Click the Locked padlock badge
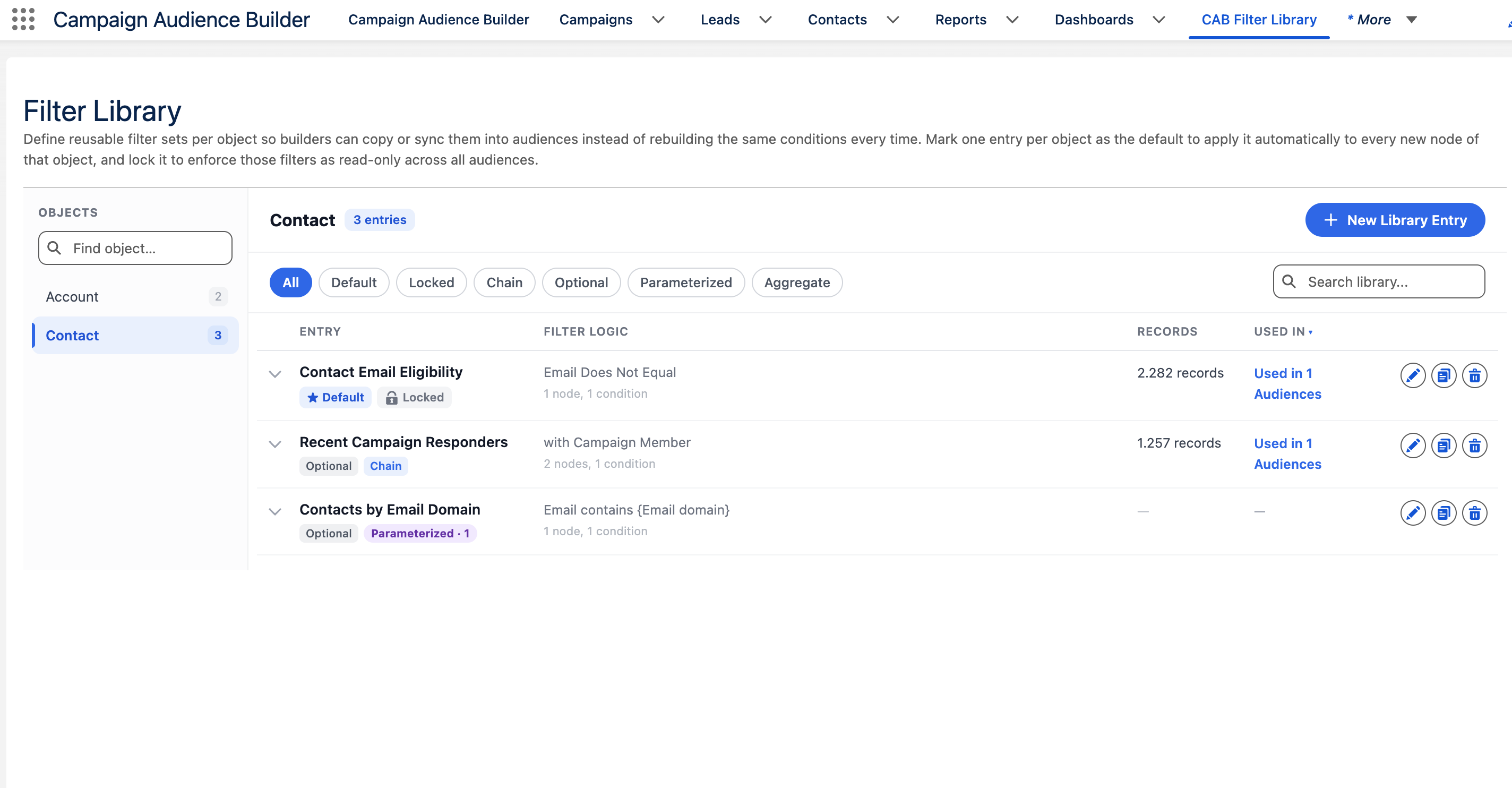1512x788 pixels. tap(415, 398)
